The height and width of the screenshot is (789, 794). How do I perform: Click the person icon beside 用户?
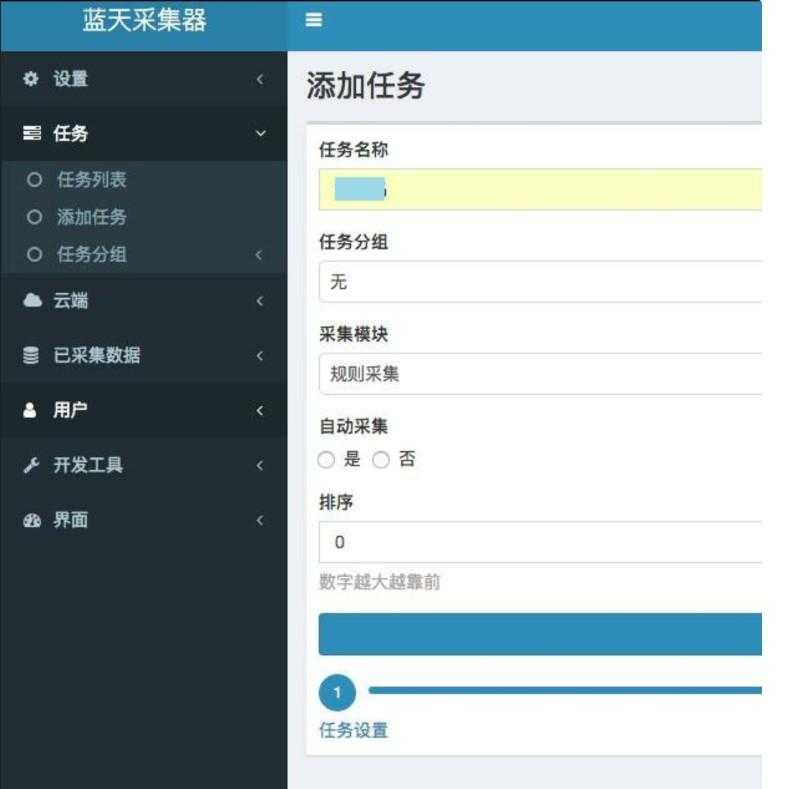point(31,411)
